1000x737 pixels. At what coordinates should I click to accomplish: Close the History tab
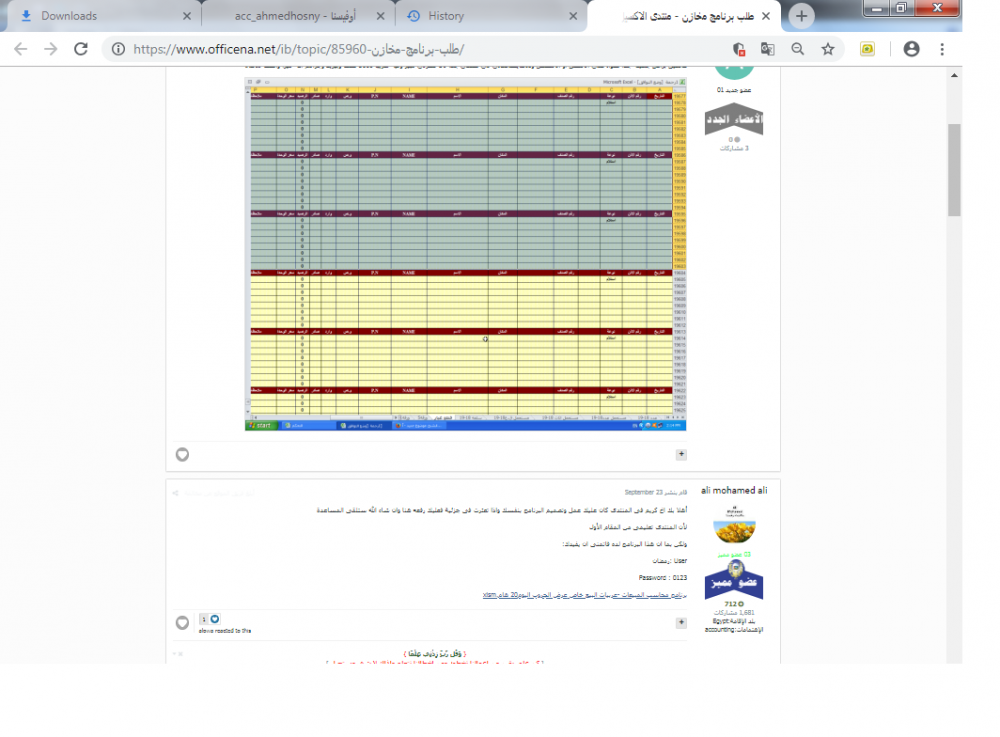(573, 16)
